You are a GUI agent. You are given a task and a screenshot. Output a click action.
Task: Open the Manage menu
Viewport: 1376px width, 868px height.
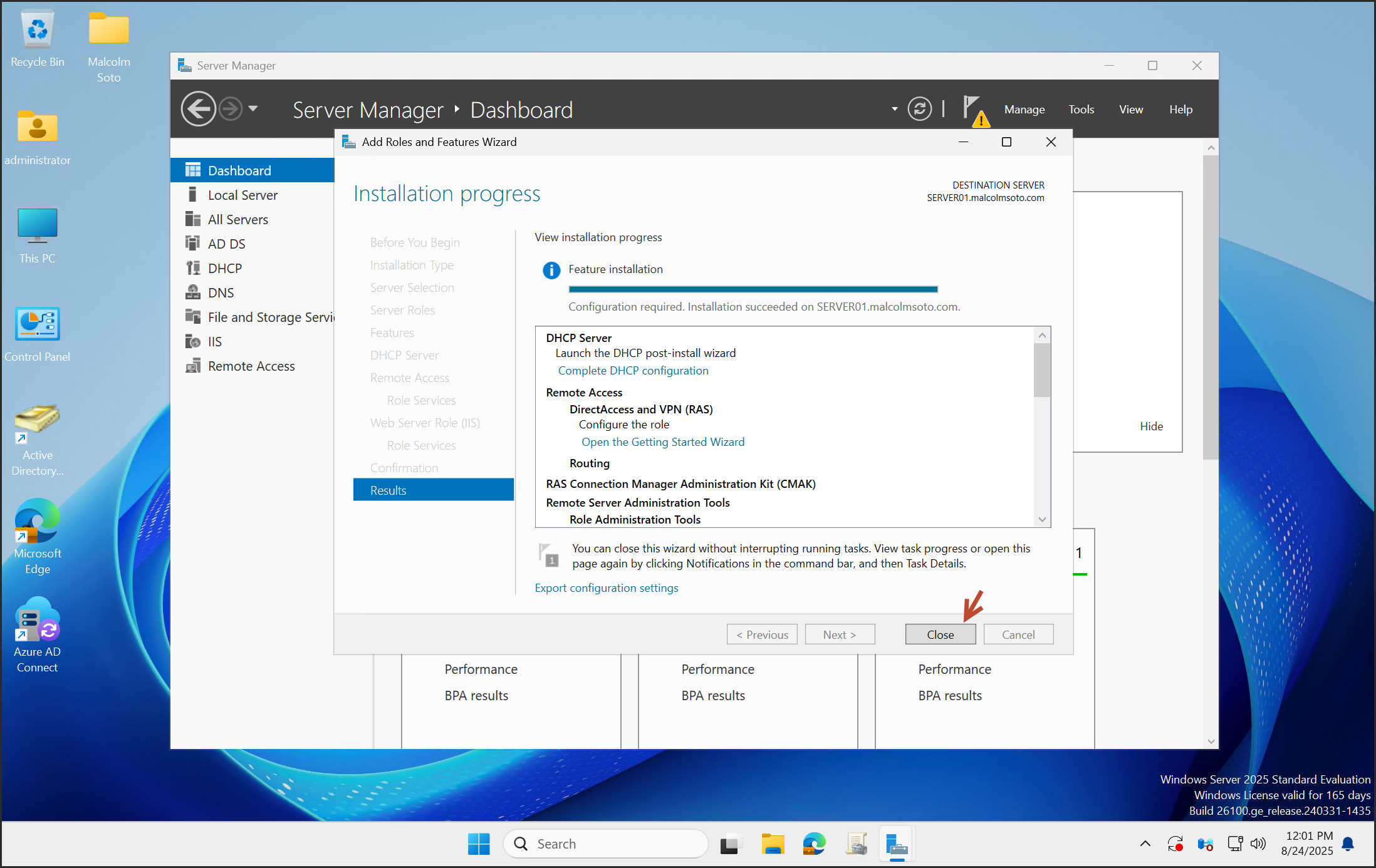click(x=1024, y=110)
